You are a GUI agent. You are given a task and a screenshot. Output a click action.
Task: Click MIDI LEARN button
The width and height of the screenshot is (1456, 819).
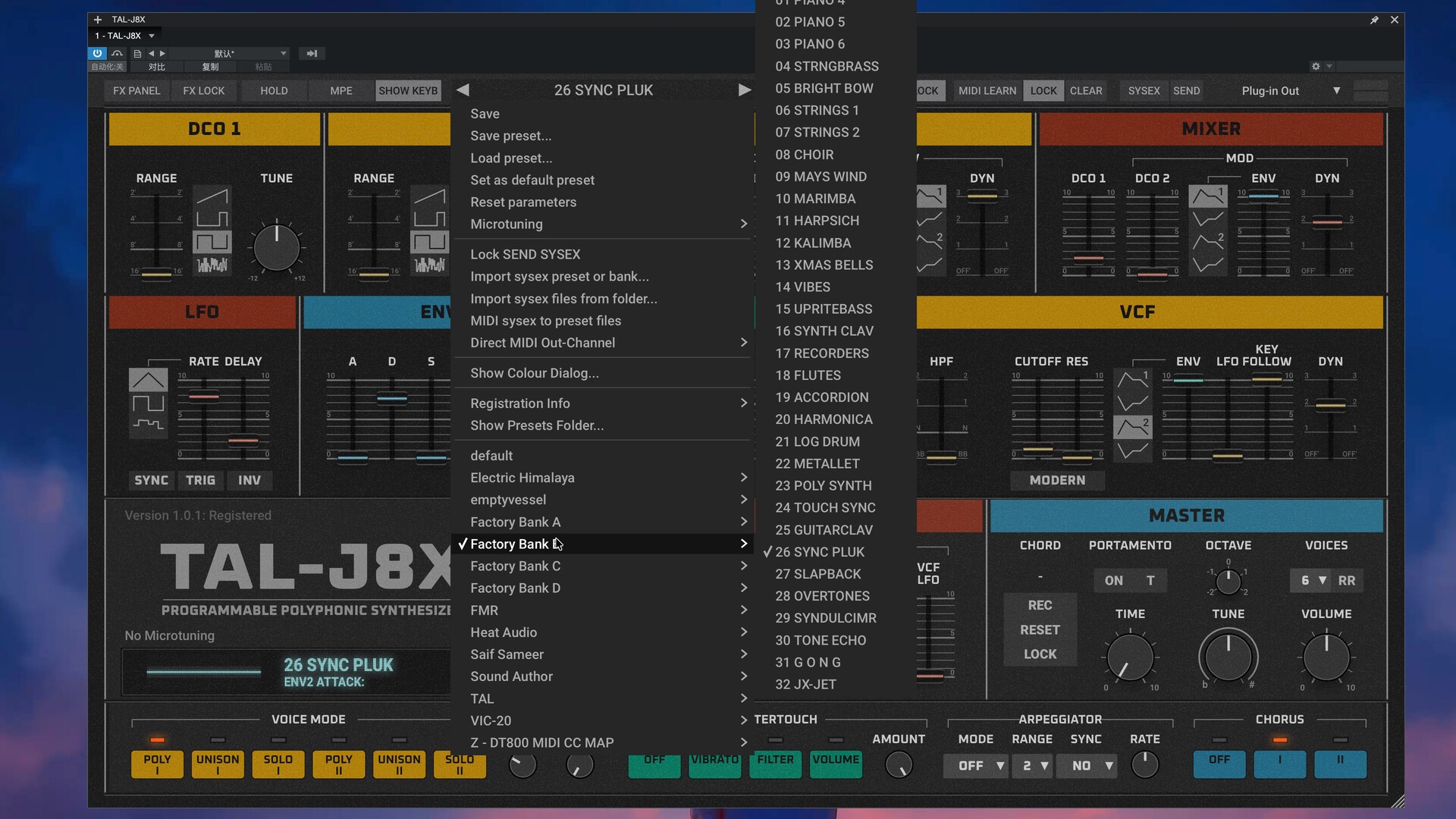pos(987,91)
